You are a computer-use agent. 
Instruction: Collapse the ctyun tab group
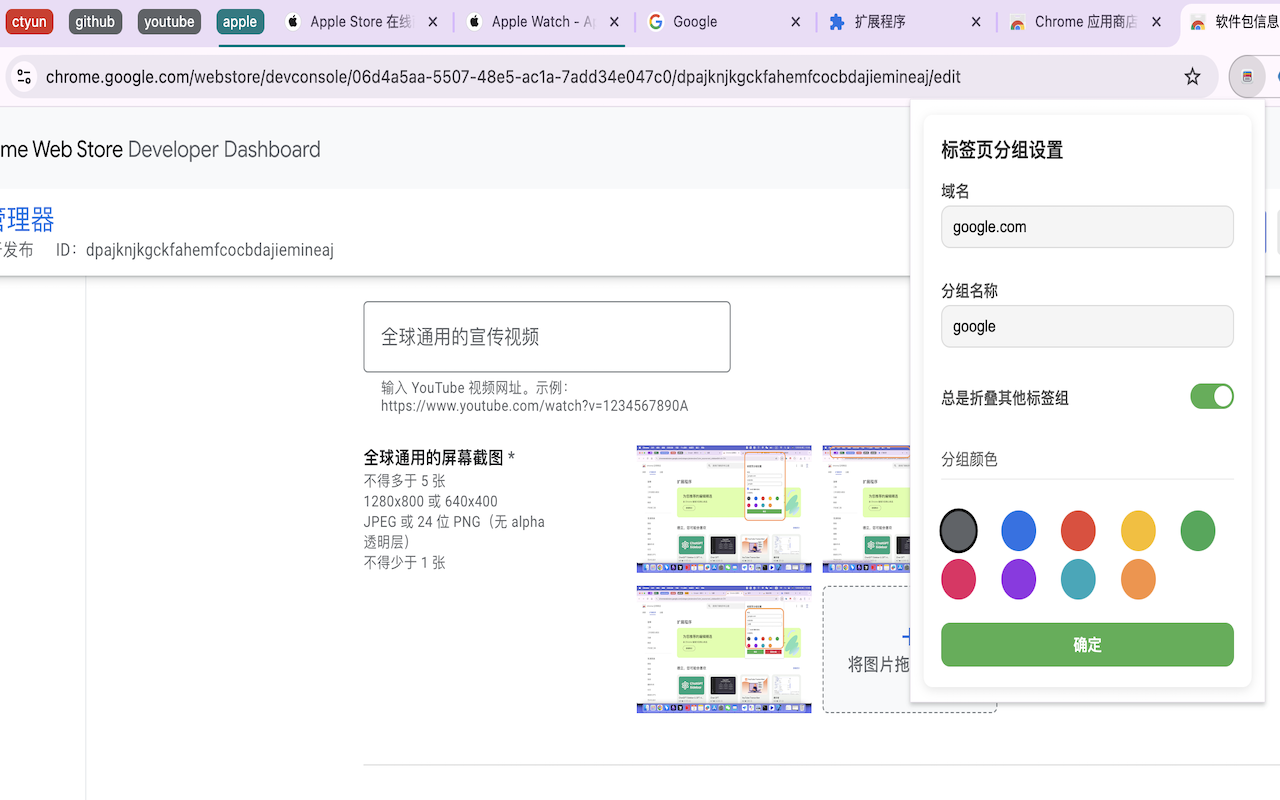coord(29,21)
